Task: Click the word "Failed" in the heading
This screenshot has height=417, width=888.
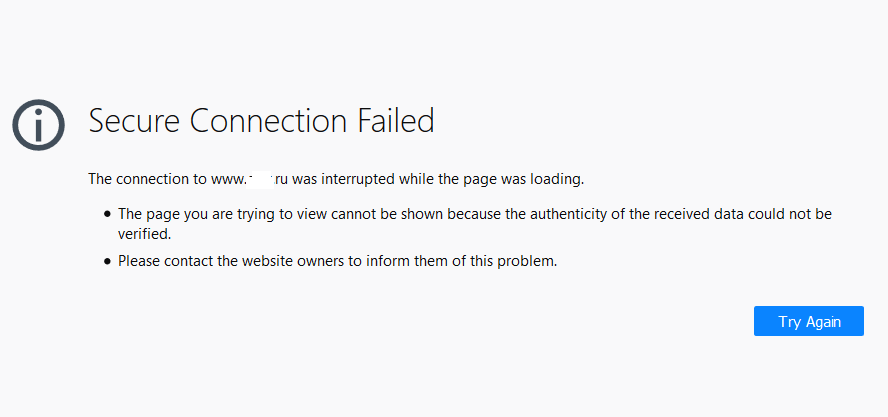Action: click(396, 122)
